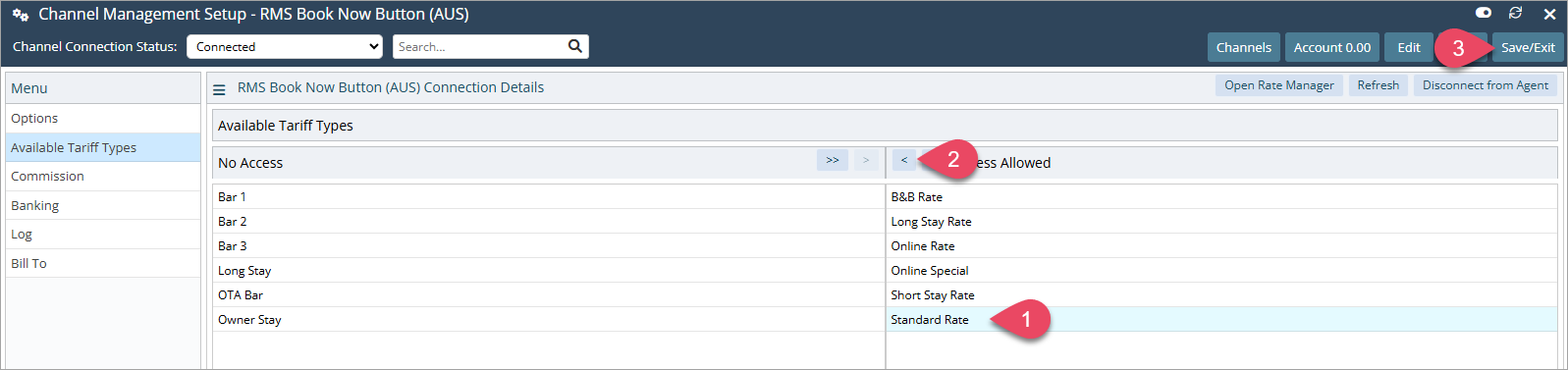Viewport: 1568px width, 370px height.
Task: Click the move all right (>>) button
Action: tap(833, 160)
